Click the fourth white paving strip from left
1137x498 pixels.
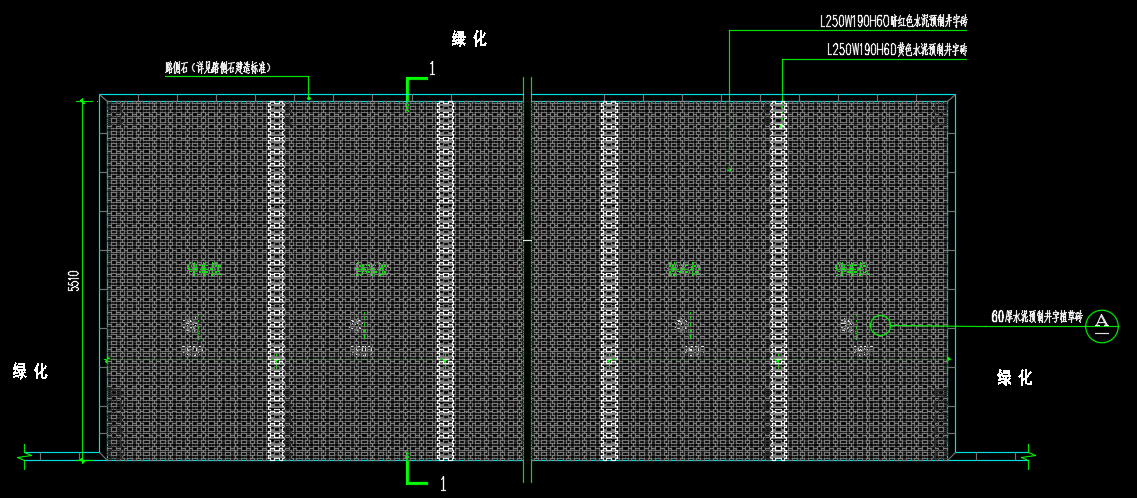point(779,281)
